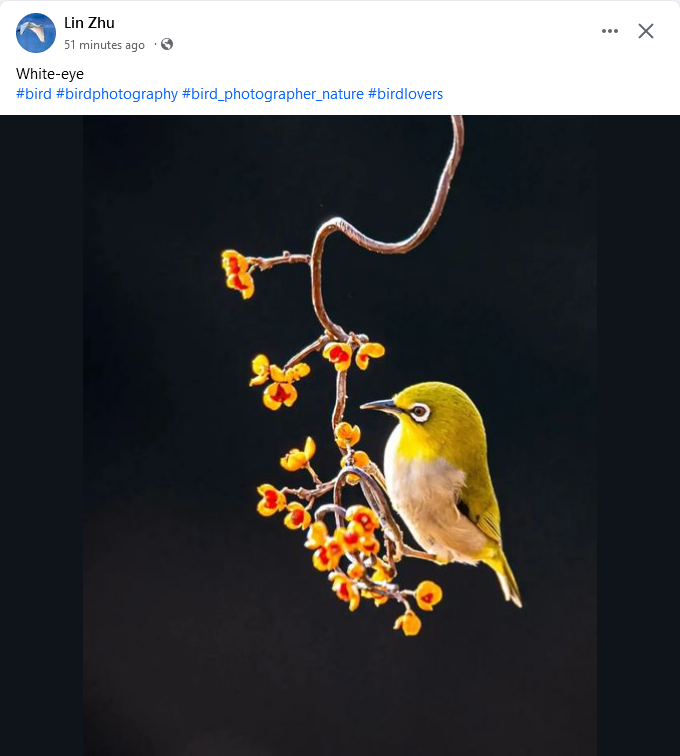Open the #birdphotography hashtag

pyautogui.click(x=117, y=94)
